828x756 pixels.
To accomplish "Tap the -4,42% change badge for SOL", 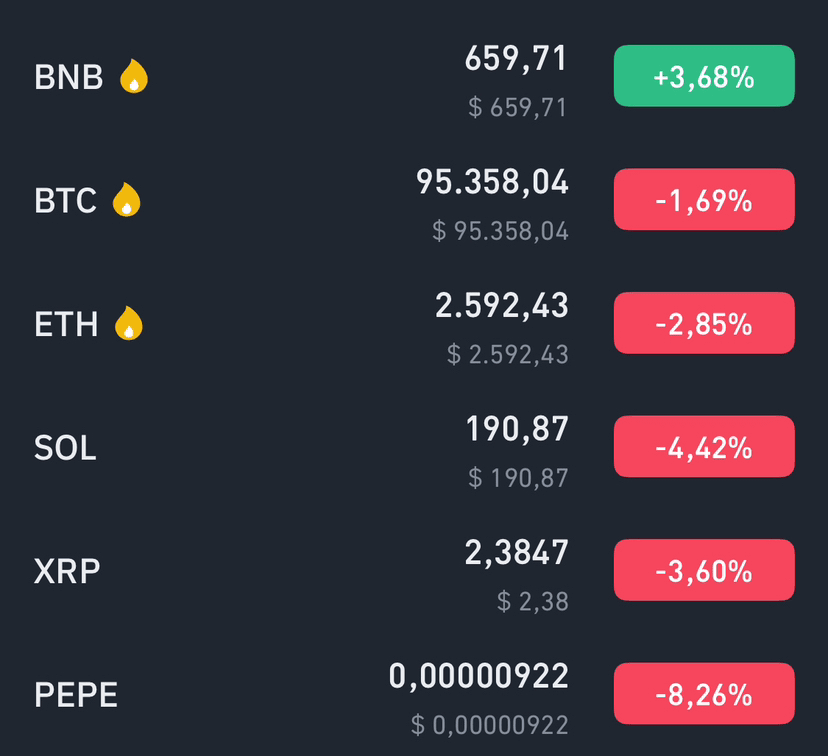I will click(704, 447).
